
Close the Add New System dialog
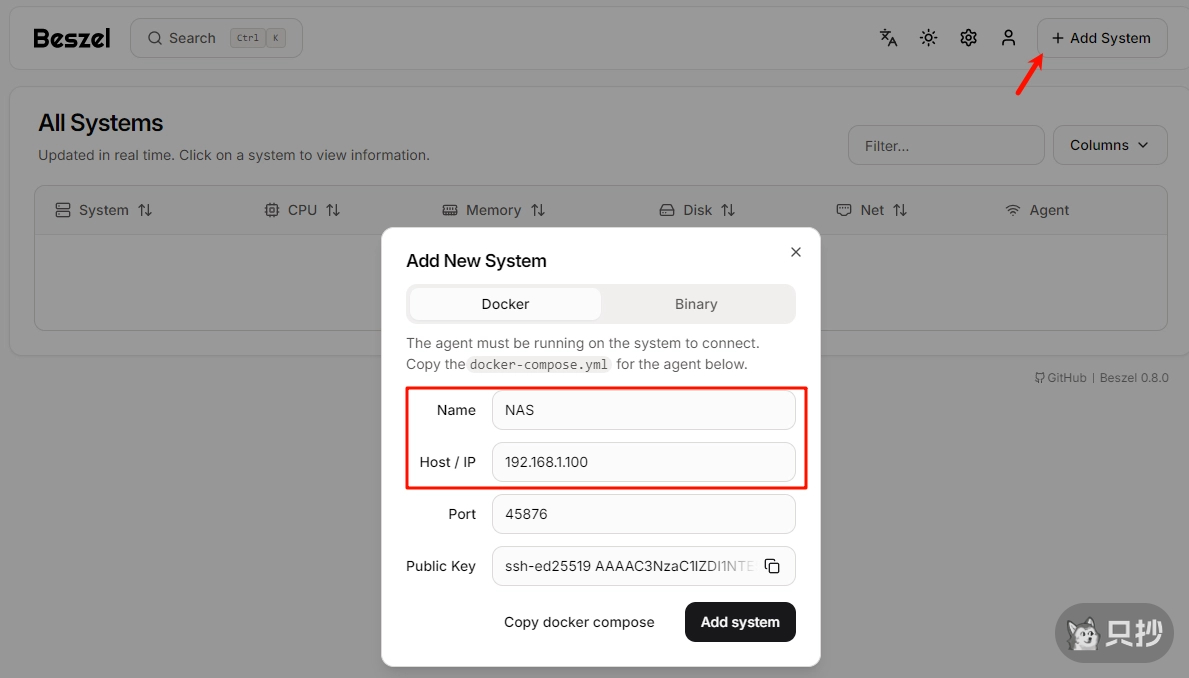796,252
